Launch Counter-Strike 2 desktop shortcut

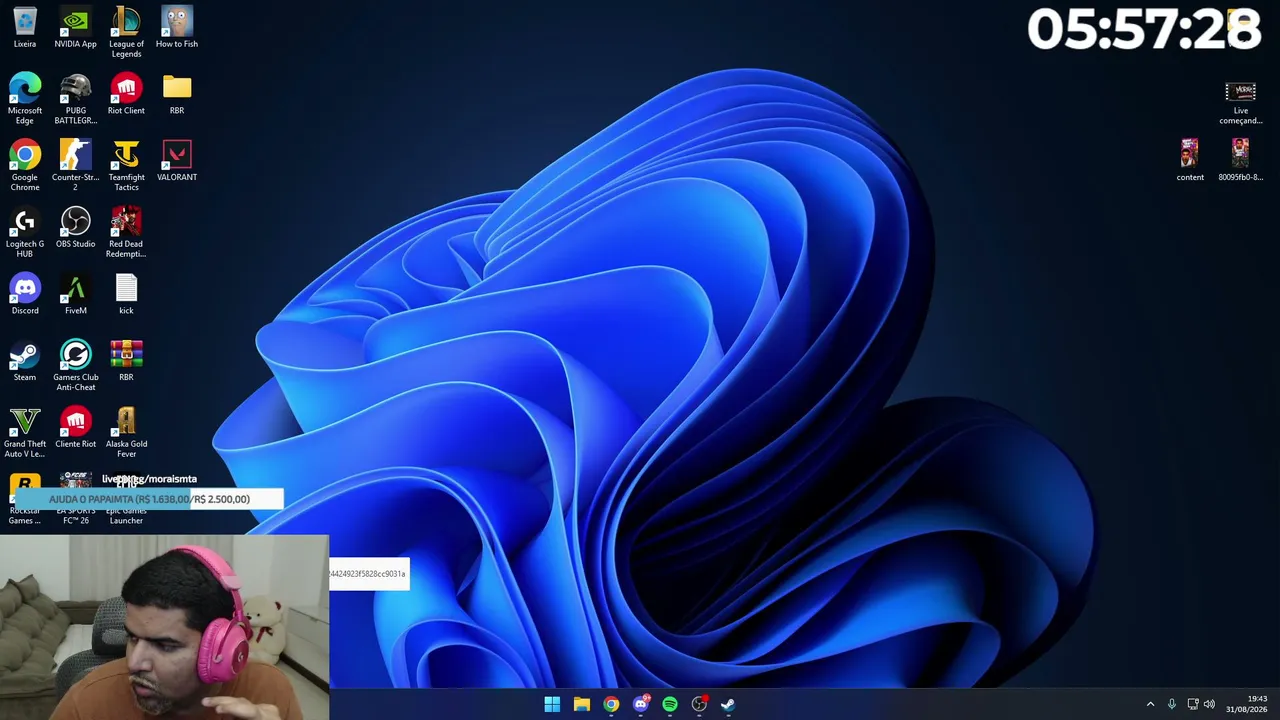pyautogui.click(x=76, y=165)
